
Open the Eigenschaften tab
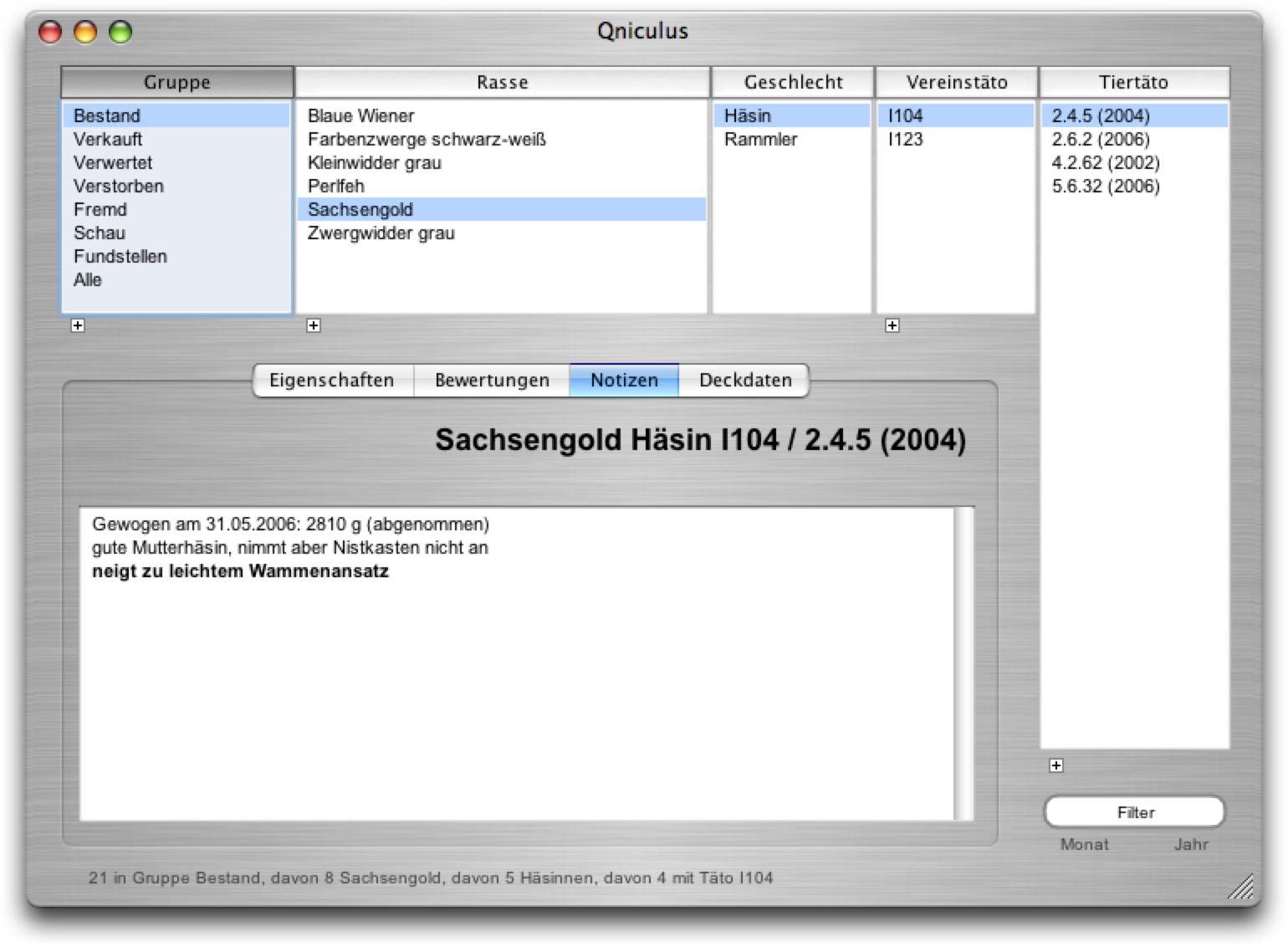tap(333, 380)
